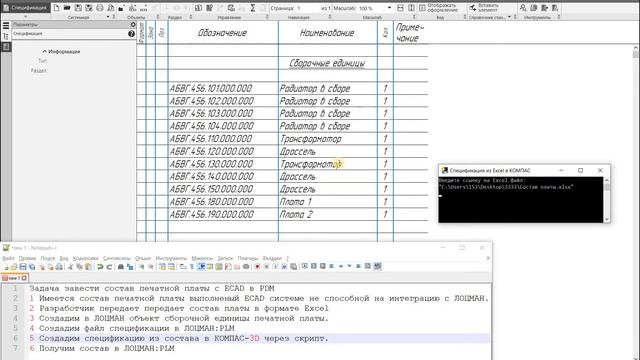Click Save icon in Notepad++ toolbar
Screen dimensions: 640x360
(23, 267)
